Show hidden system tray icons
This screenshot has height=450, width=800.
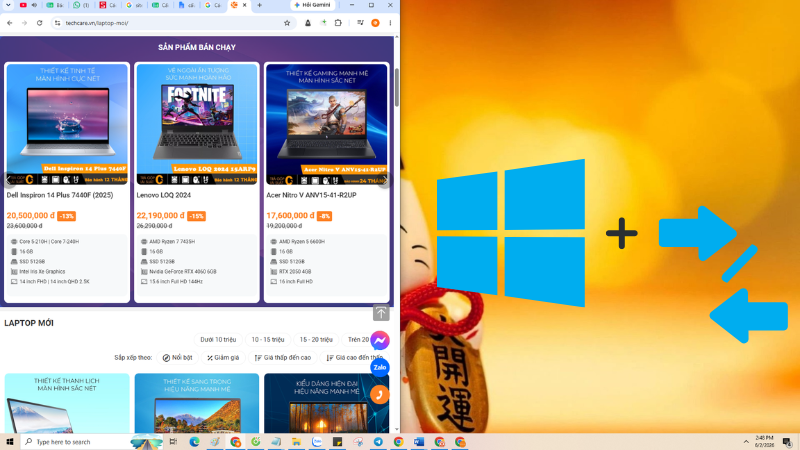[x=746, y=442]
